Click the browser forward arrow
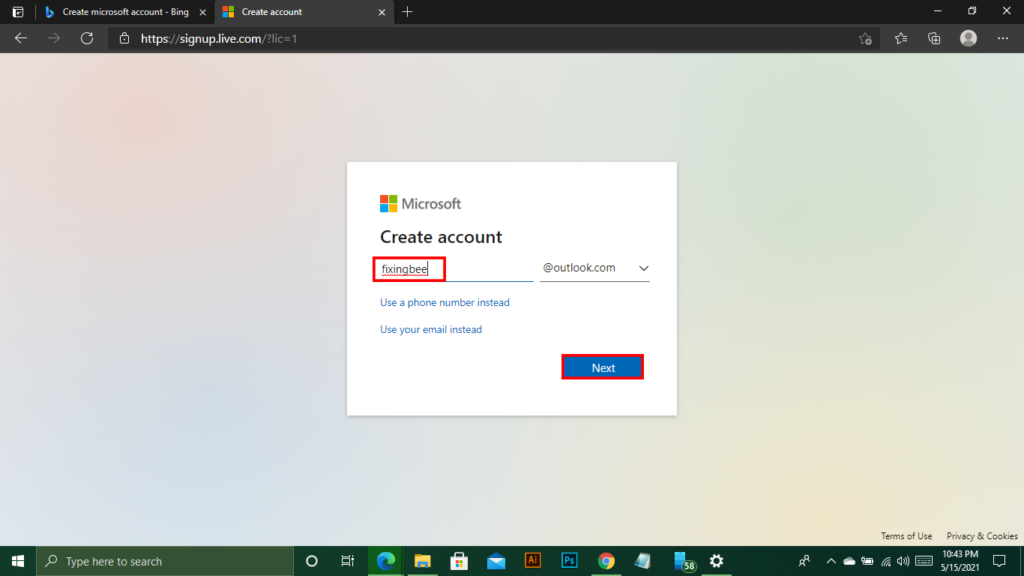 54,39
